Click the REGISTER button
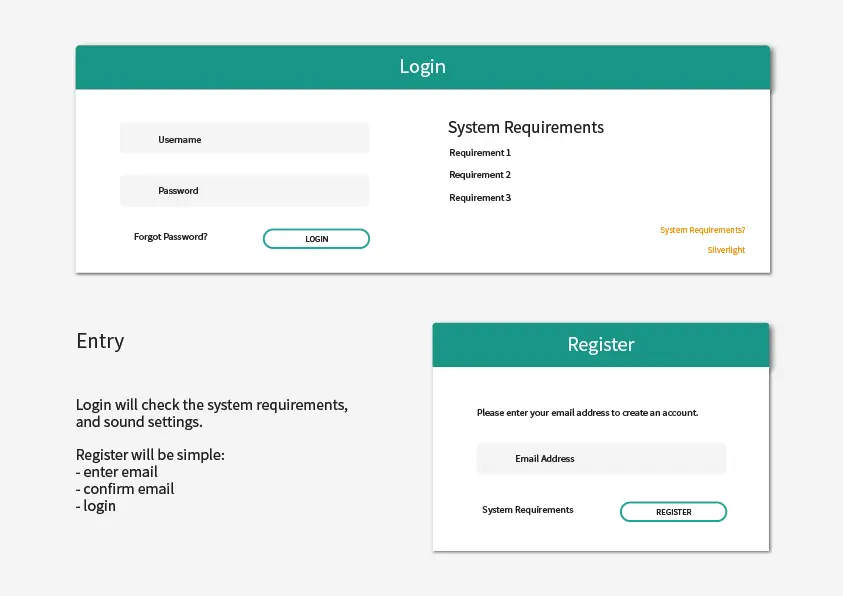Screen dimensions: 843x596 click(673, 511)
